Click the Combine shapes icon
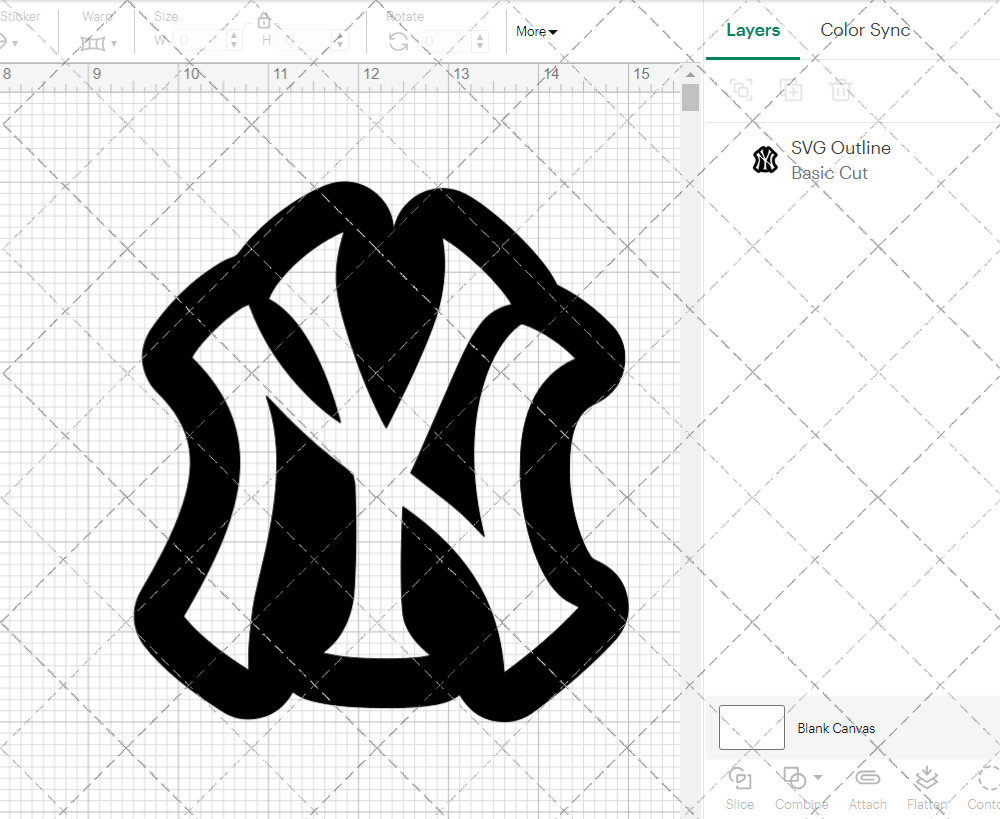1000x819 pixels. (794, 778)
